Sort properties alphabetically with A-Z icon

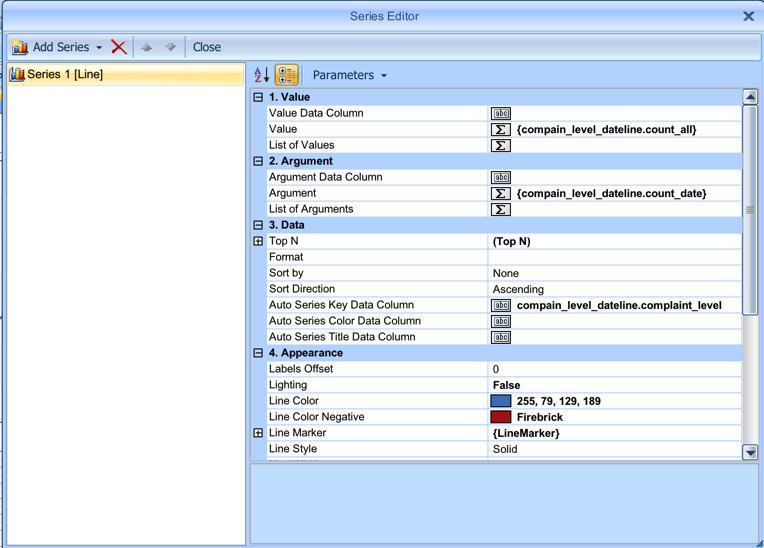pyautogui.click(x=262, y=75)
